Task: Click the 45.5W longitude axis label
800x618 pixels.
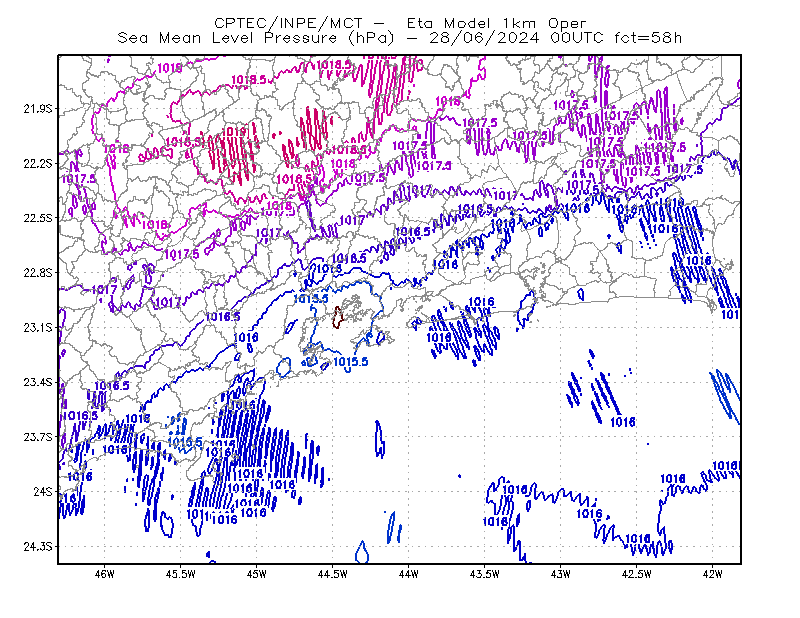Action: pyautogui.click(x=181, y=574)
